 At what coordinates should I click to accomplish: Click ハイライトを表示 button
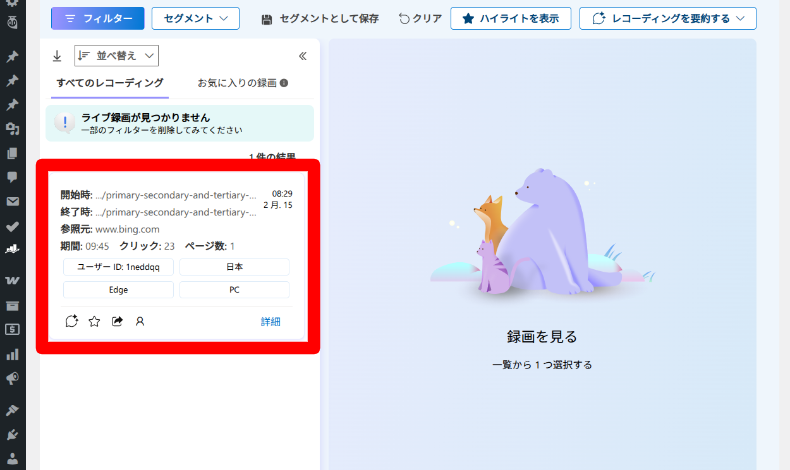(511, 19)
